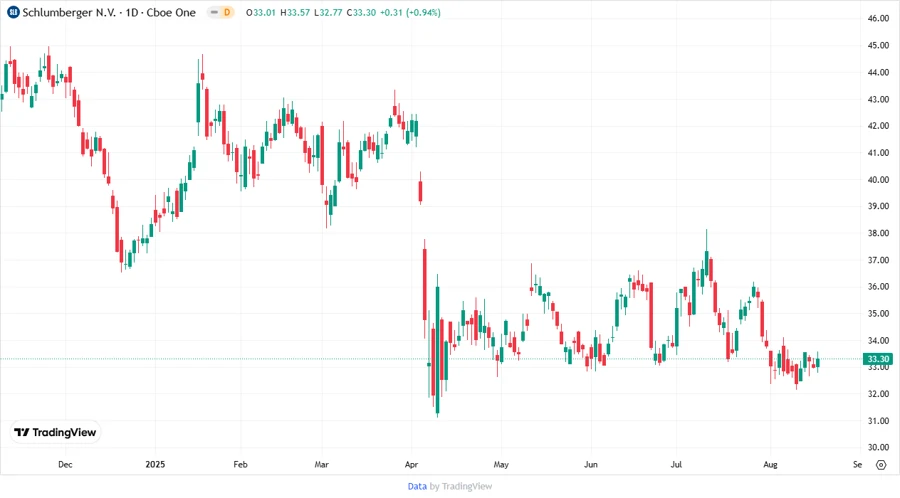This screenshot has width=900, height=498.
Task: Click the open price O33.01 value
Action: 263,12
